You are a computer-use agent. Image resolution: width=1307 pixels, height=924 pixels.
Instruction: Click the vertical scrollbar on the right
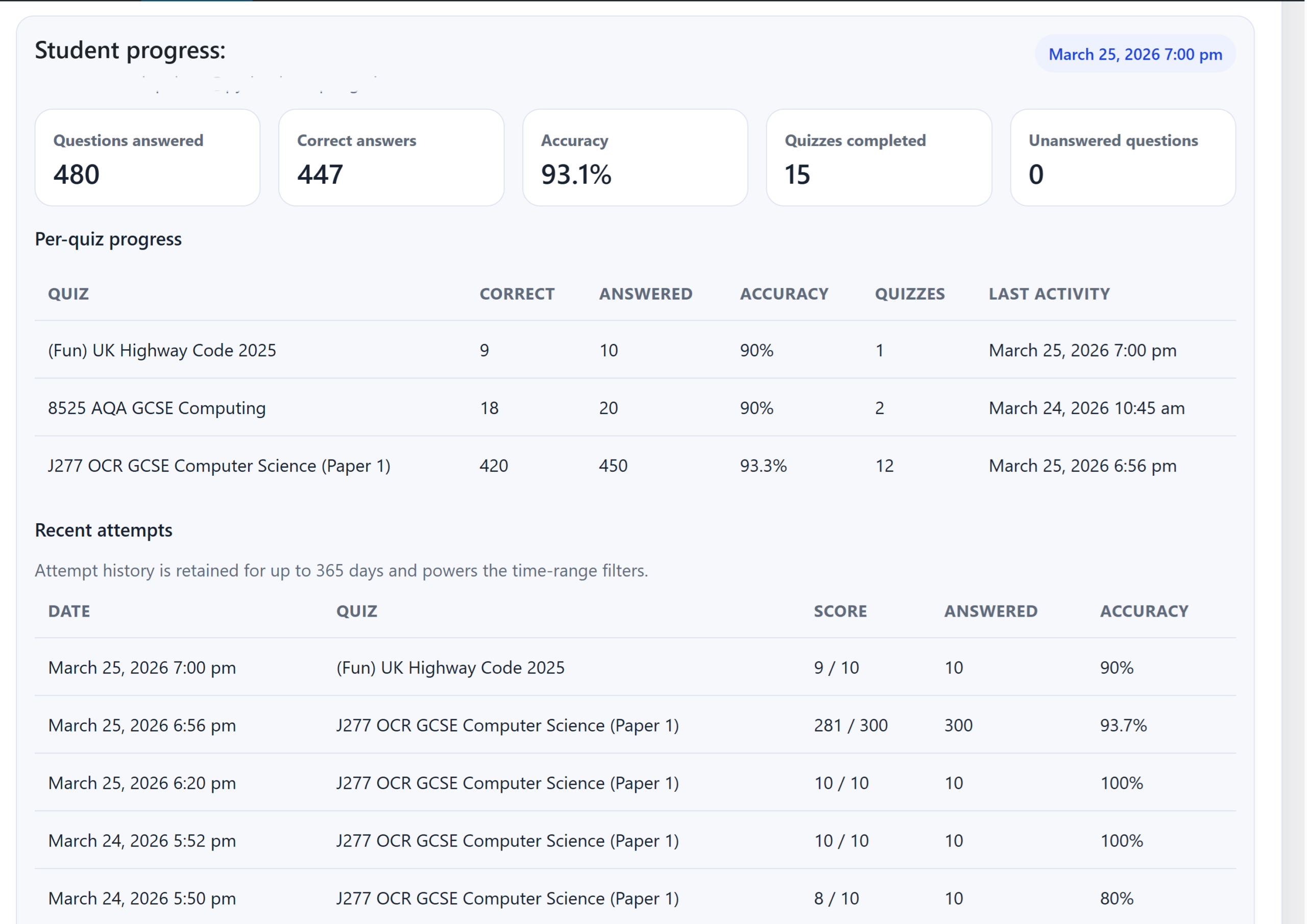click(x=1293, y=455)
